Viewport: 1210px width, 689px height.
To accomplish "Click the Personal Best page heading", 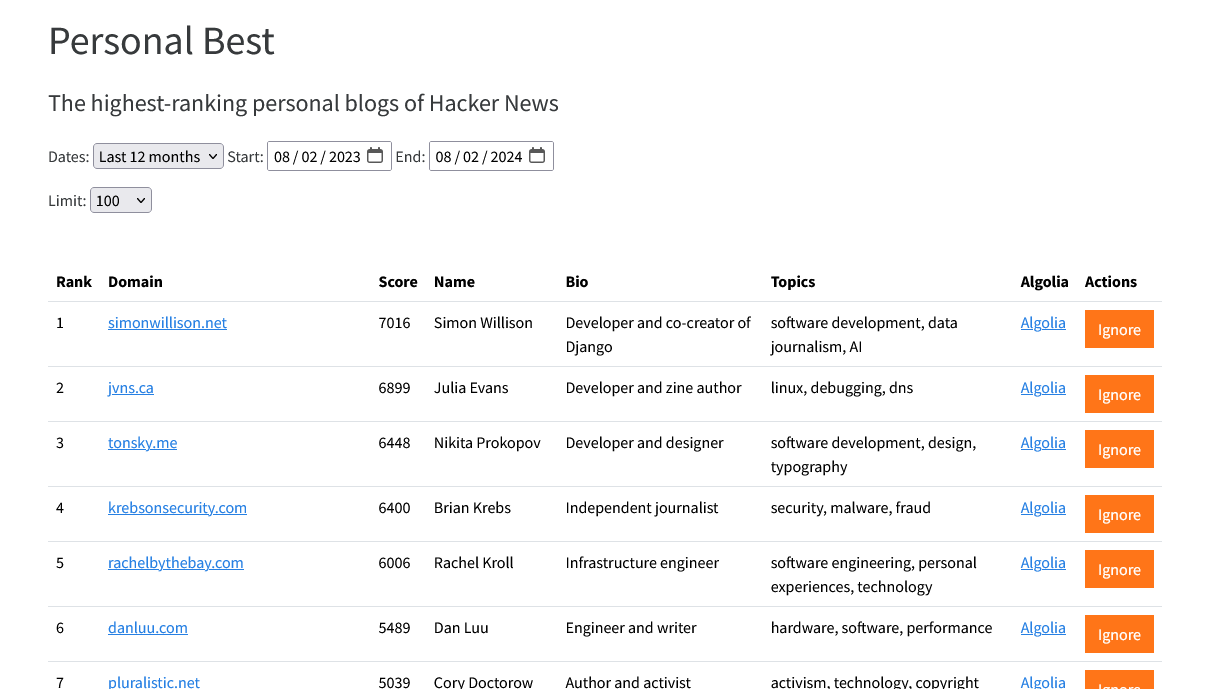I will [162, 41].
